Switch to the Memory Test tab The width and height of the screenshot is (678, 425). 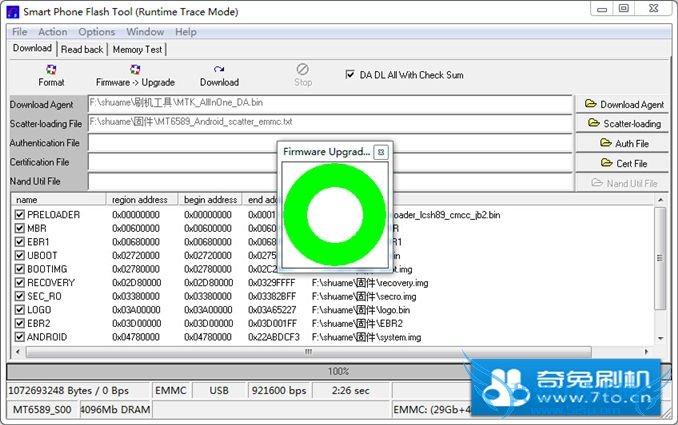click(138, 49)
